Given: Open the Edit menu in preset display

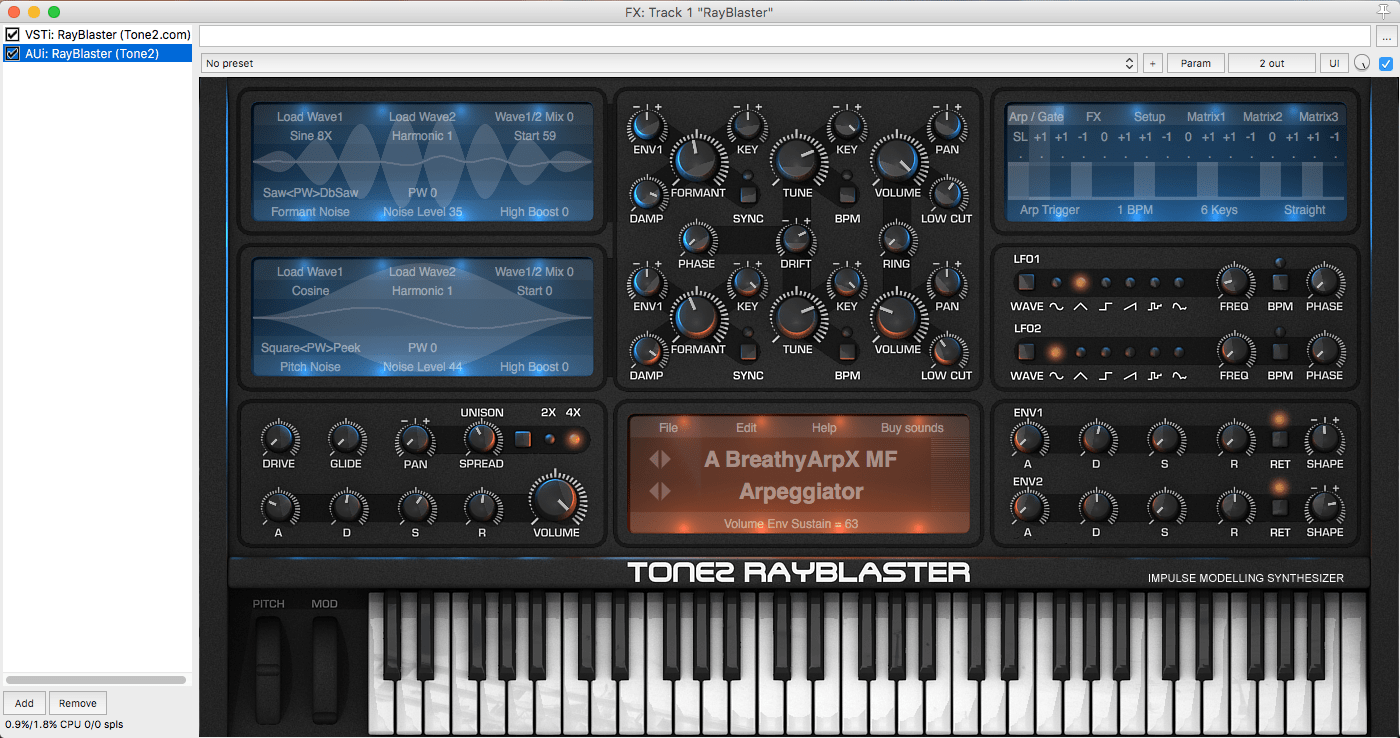Looking at the screenshot, I should click(746, 428).
